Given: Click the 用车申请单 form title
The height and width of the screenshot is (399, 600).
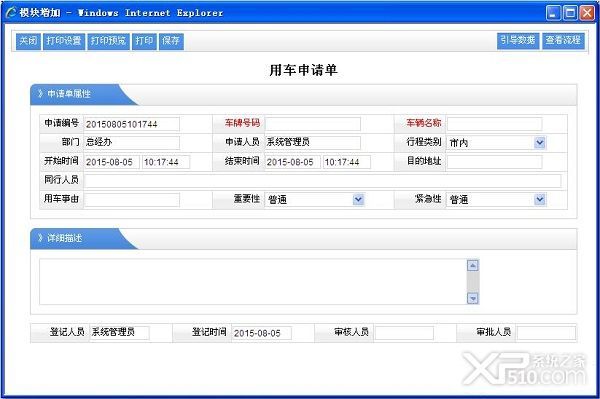Looking at the screenshot, I should coord(303,70).
